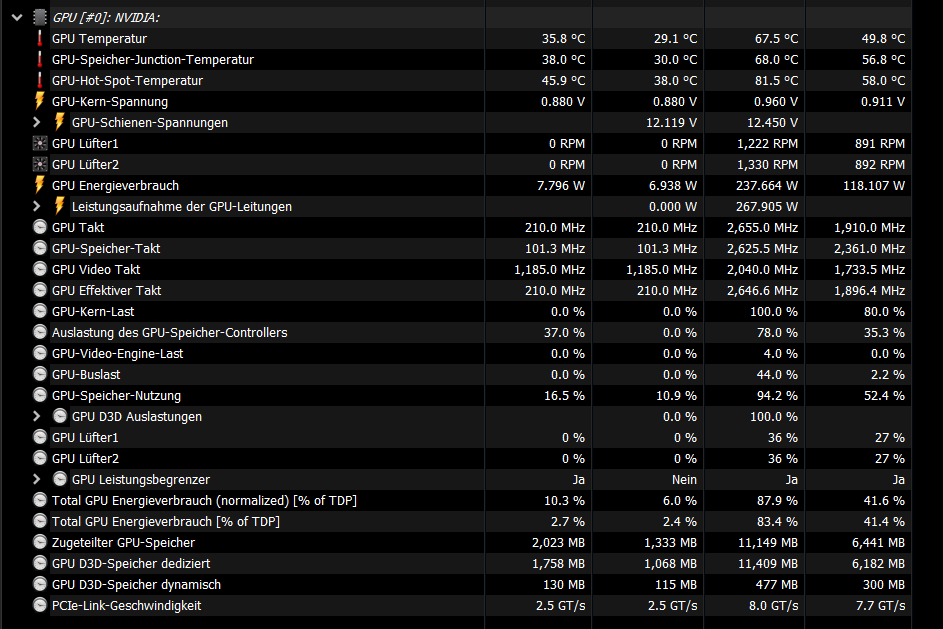Click gauge icon of GPU-Buslast
This screenshot has height=629, width=943.
click(x=40, y=375)
